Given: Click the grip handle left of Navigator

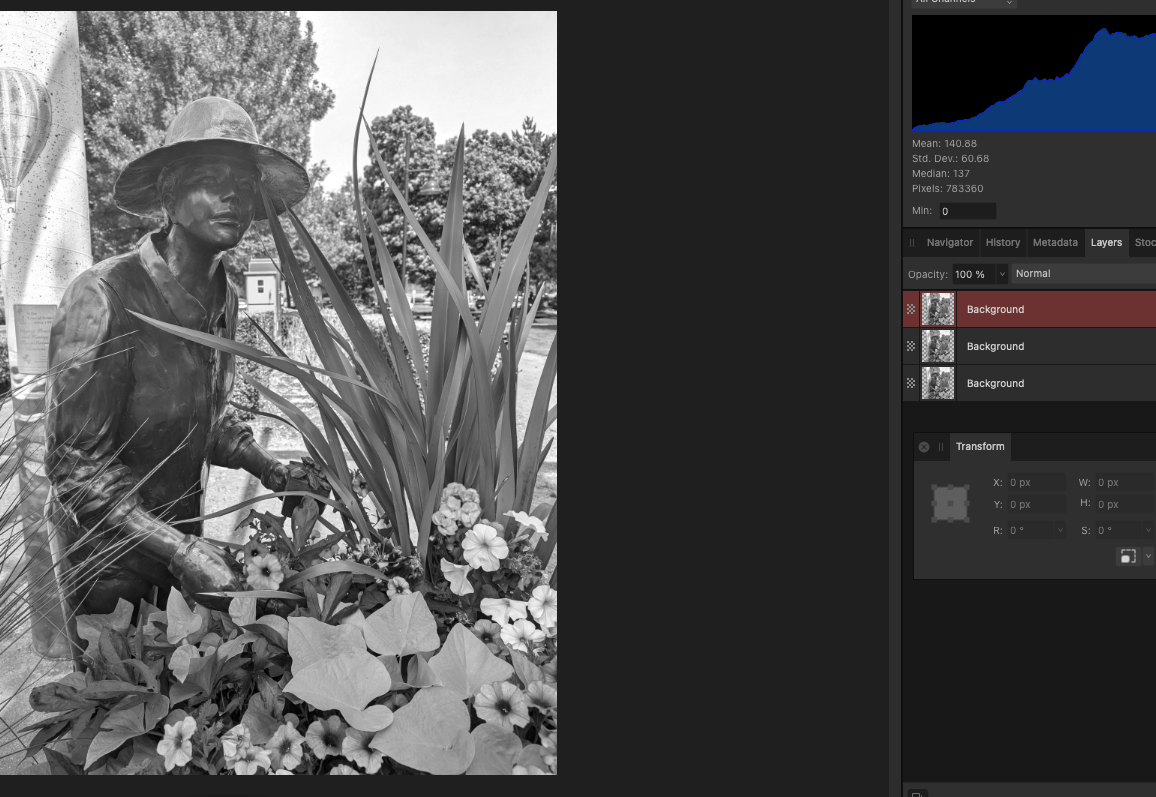Looking at the screenshot, I should coord(912,243).
